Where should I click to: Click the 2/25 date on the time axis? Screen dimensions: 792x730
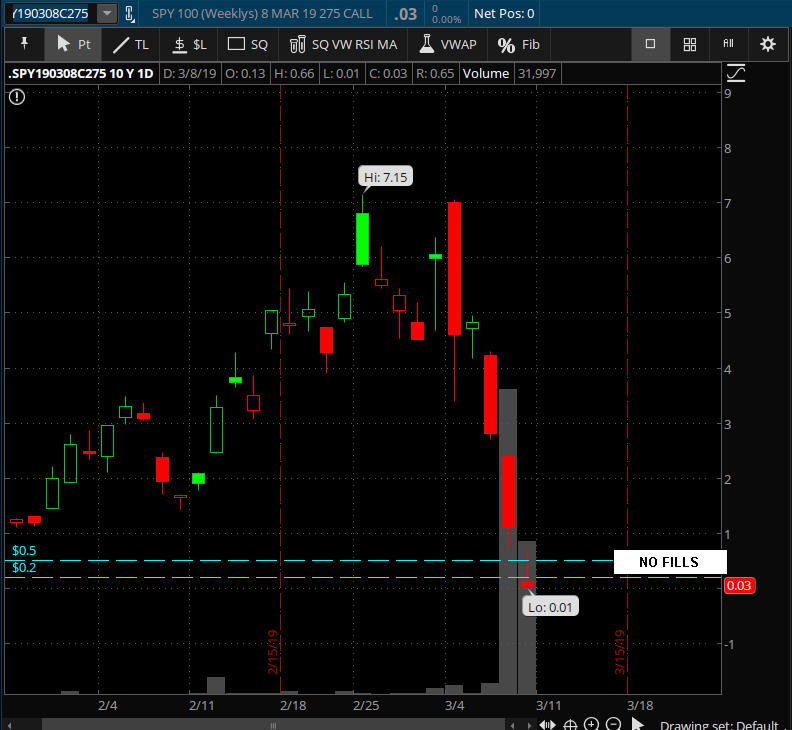tap(366, 705)
